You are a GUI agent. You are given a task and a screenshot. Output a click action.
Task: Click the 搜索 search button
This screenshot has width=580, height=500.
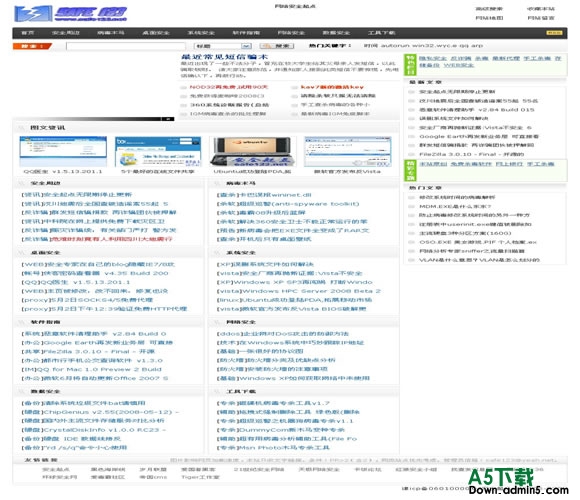(x=277, y=46)
